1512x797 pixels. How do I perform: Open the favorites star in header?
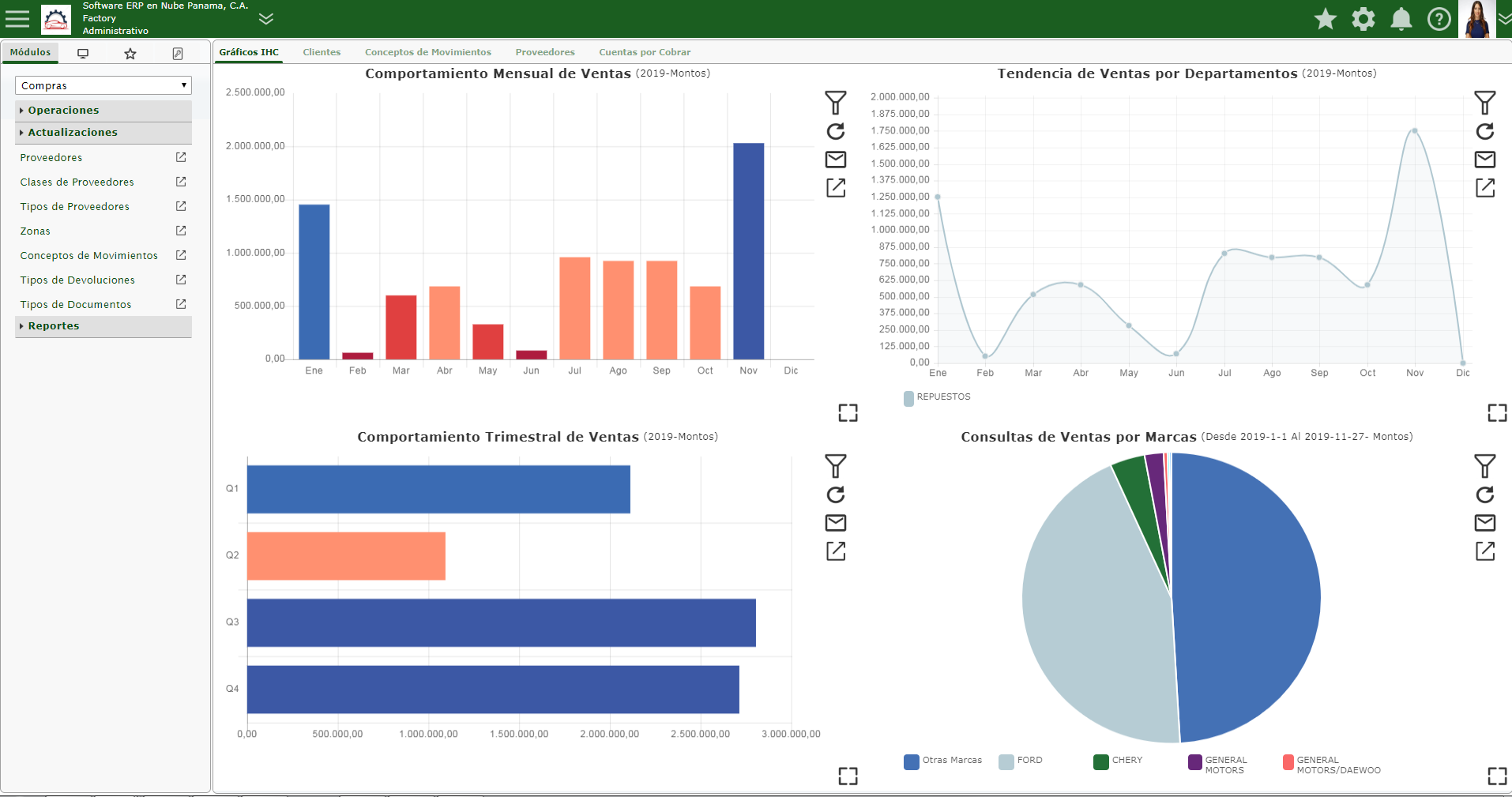click(x=1326, y=19)
